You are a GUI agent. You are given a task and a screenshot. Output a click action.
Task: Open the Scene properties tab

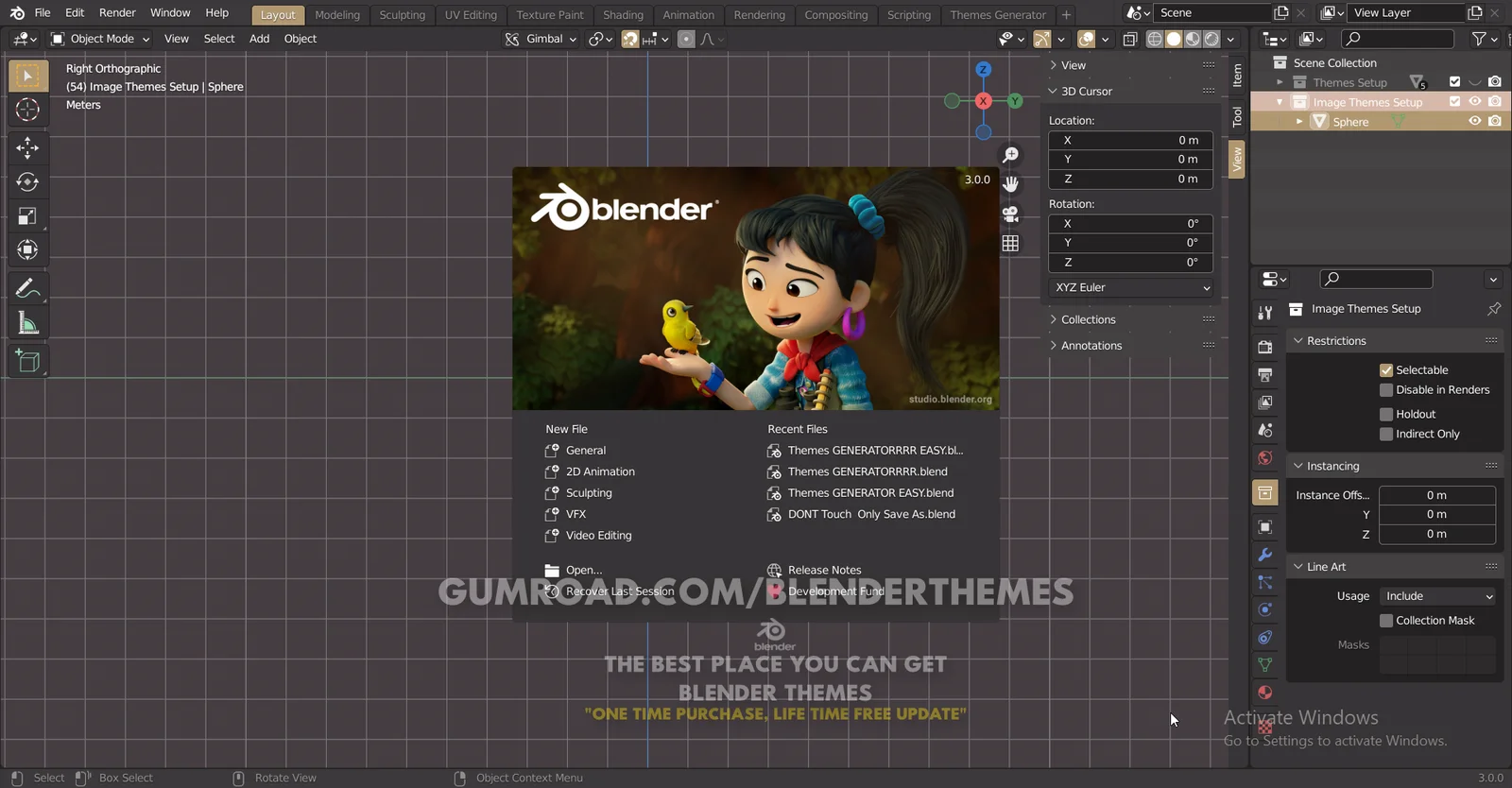point(1264,430)
